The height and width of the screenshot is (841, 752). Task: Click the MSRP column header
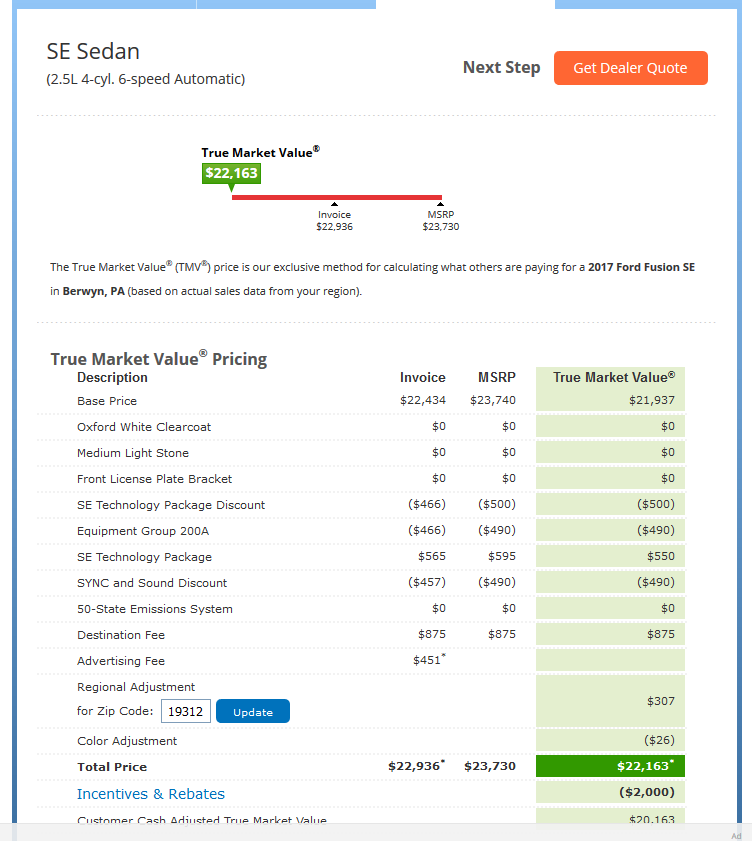497,378
